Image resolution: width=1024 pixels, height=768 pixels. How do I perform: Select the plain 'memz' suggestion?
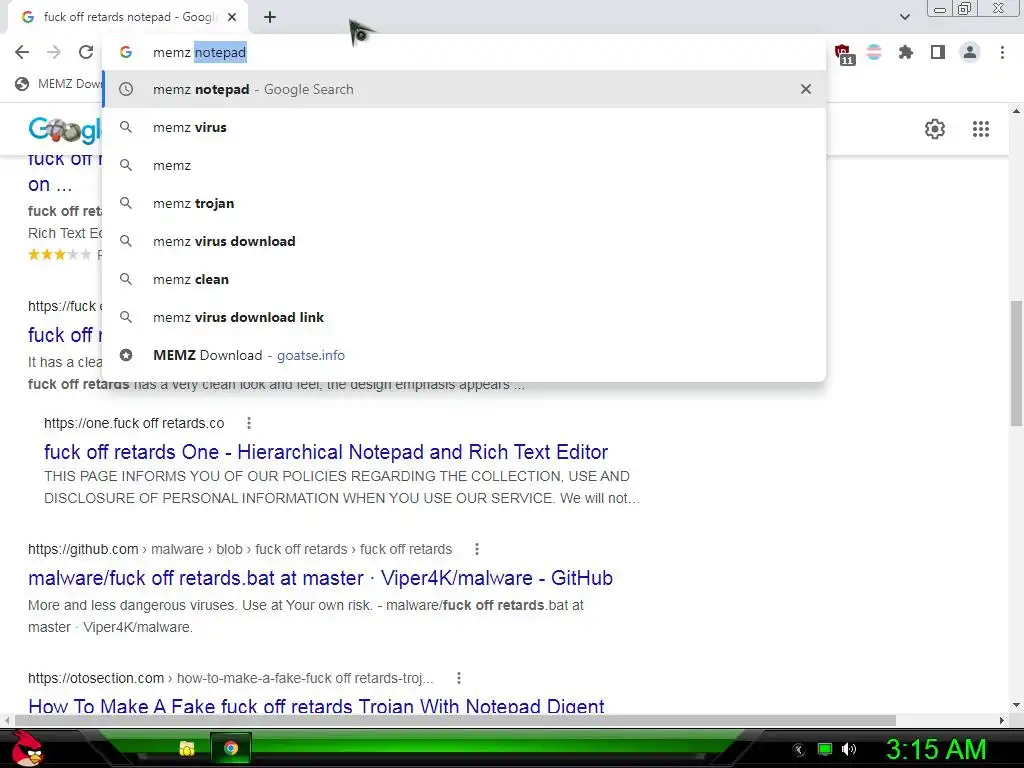(464, 165)
